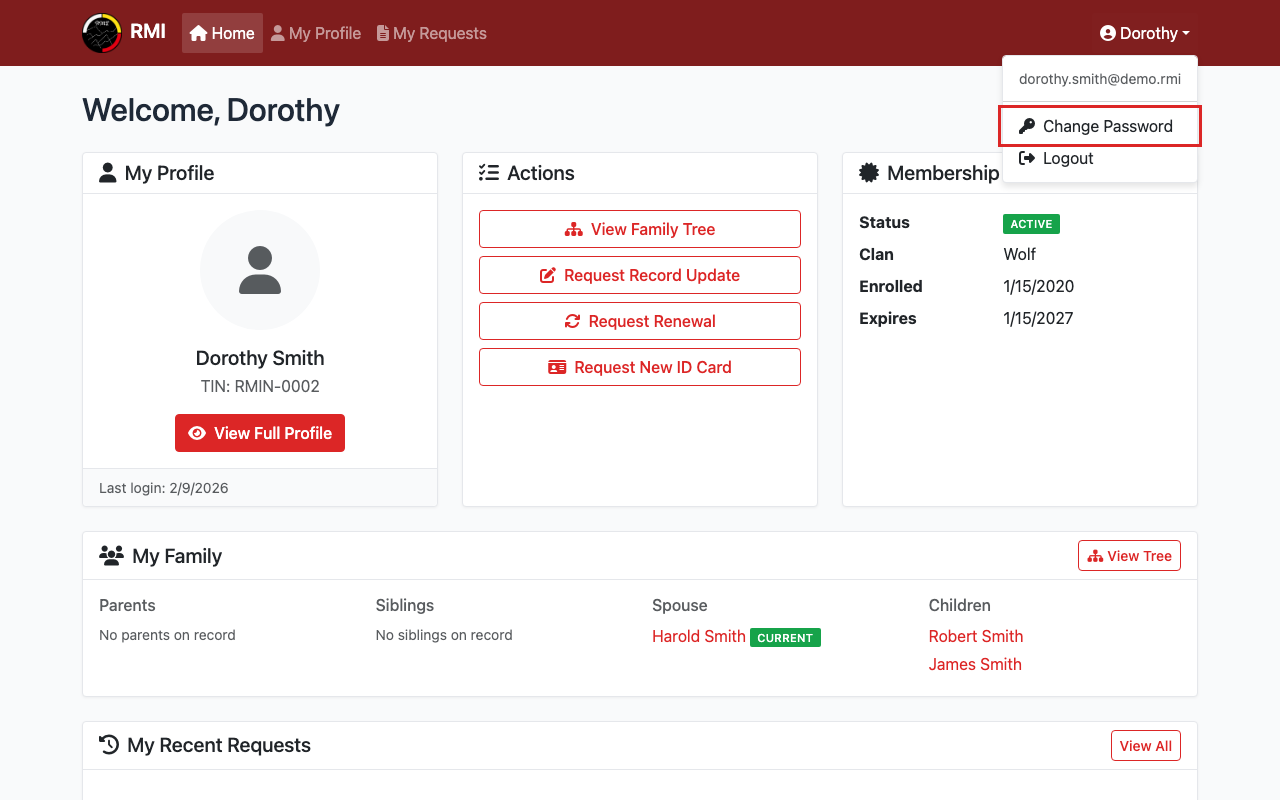The height and width of the screenshot is (800, 1280).
Task: Click View All recent requests
Action: (x=1145, y=745)
